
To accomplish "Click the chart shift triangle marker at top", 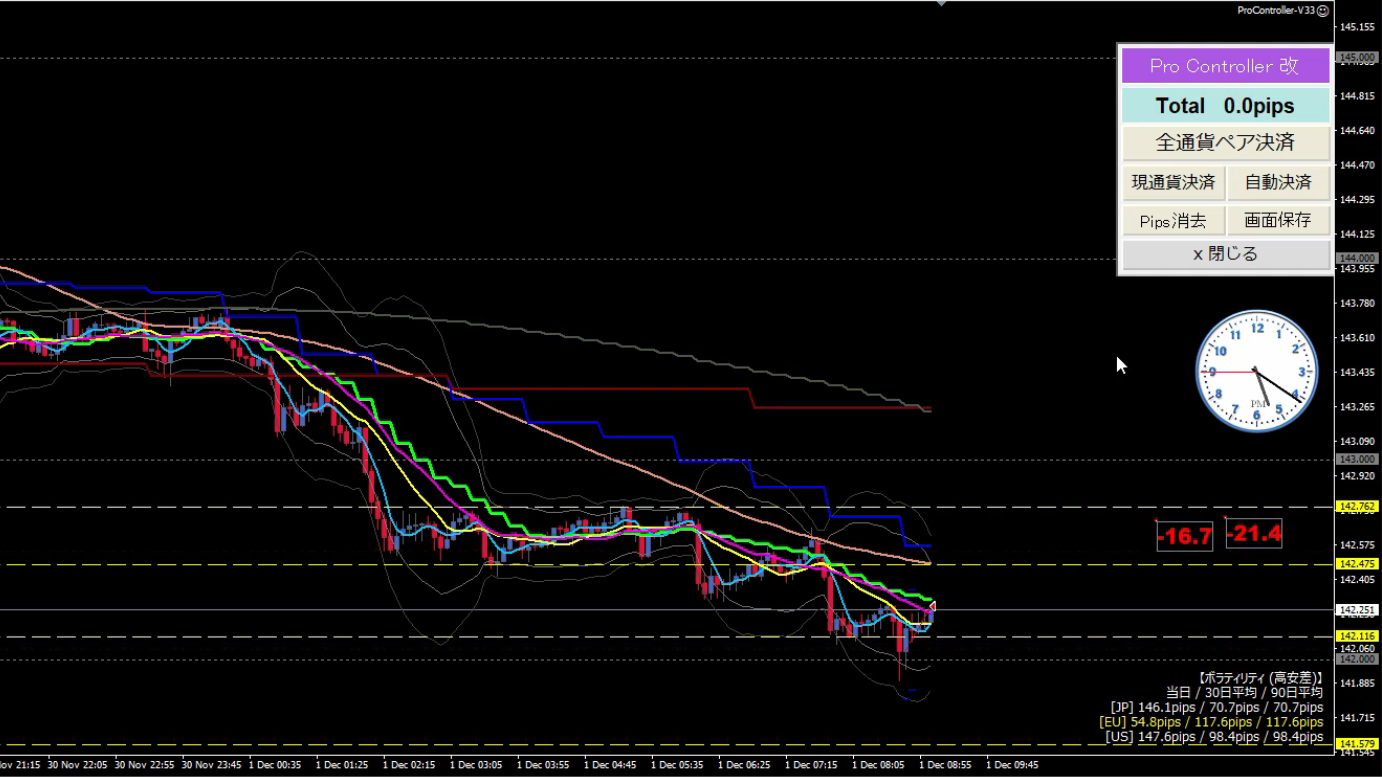I will coord(940,3).
